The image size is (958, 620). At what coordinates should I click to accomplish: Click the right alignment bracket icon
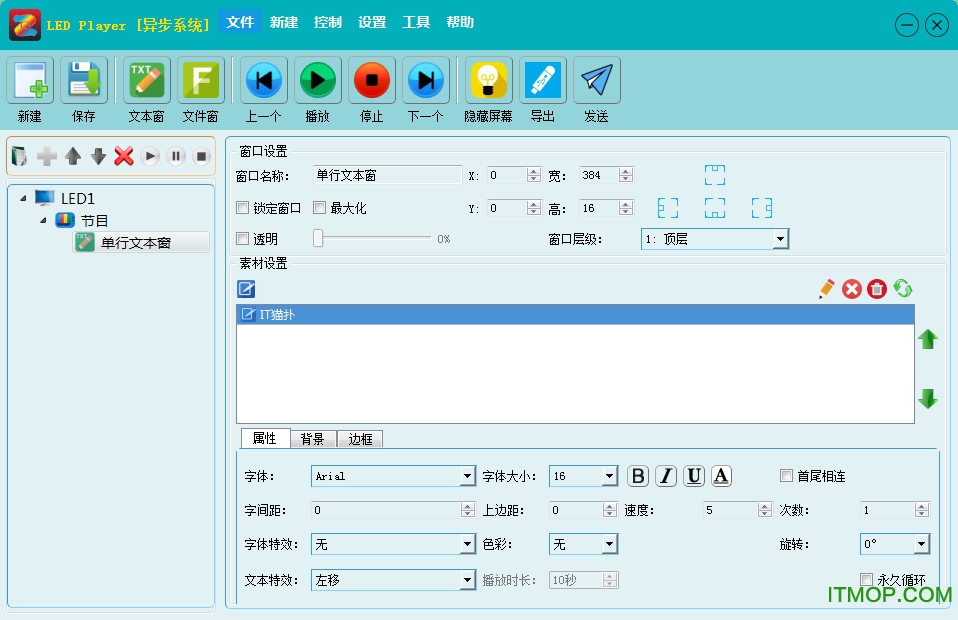click(x=762, y=208)
